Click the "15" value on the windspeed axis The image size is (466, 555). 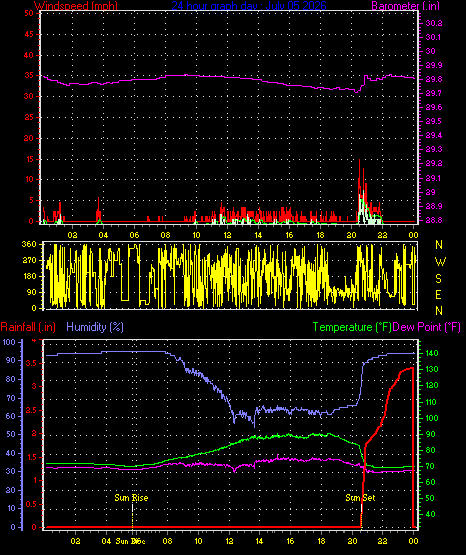(29, 159)
